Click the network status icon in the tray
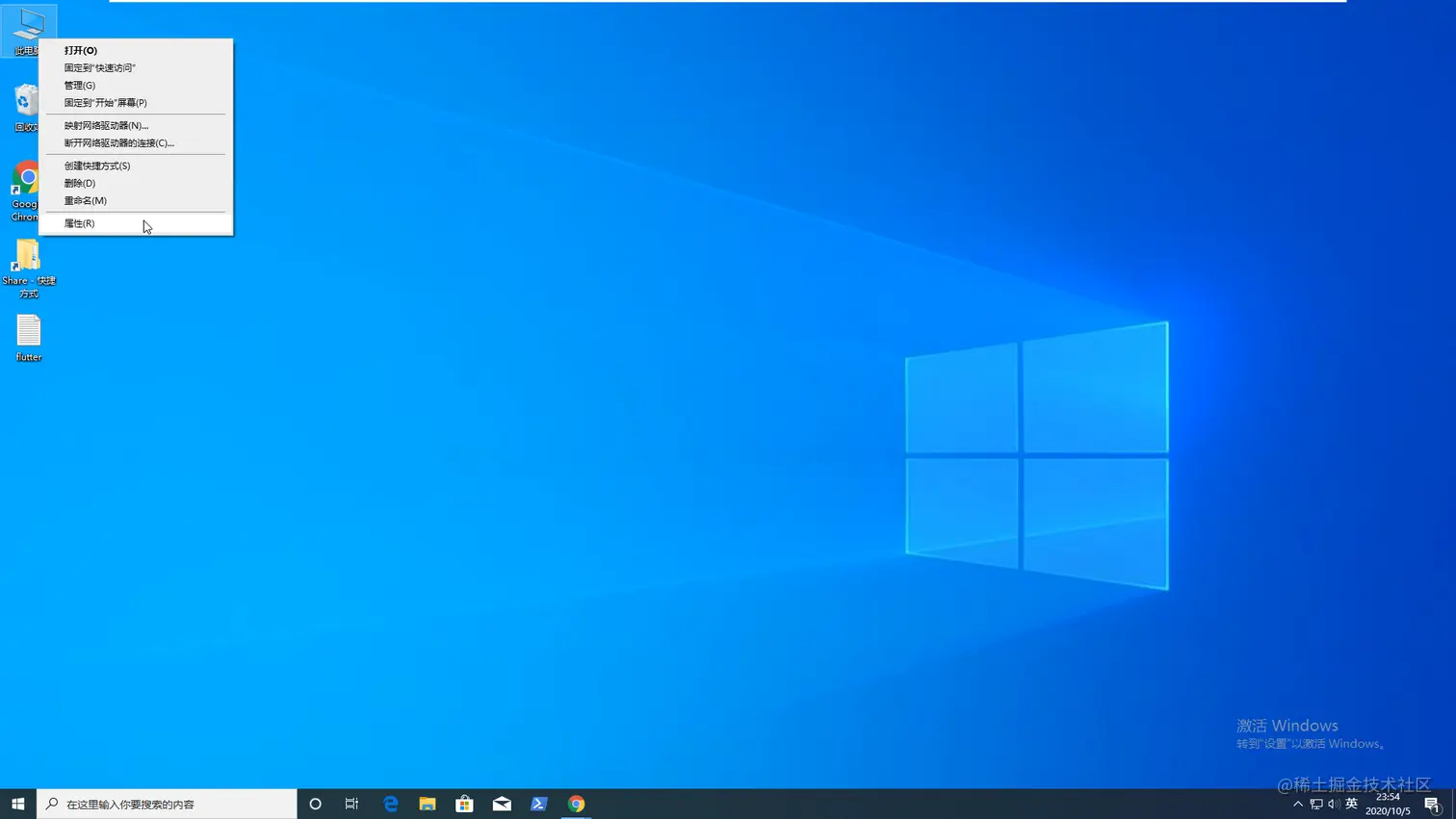This screenshot has height=819, width=1456. (1314, 804)
